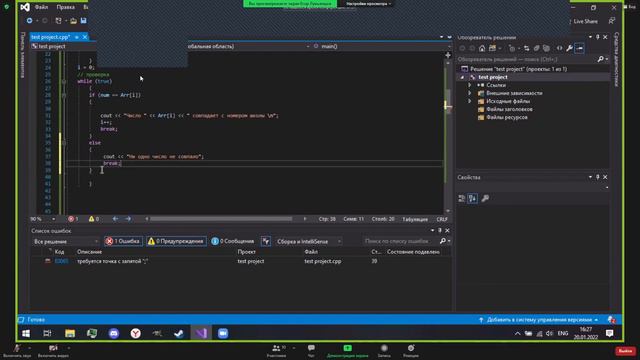
Task: Click the search magnifier in Solution Explorer
Action: pyautogui.click(x=600, y=59)
